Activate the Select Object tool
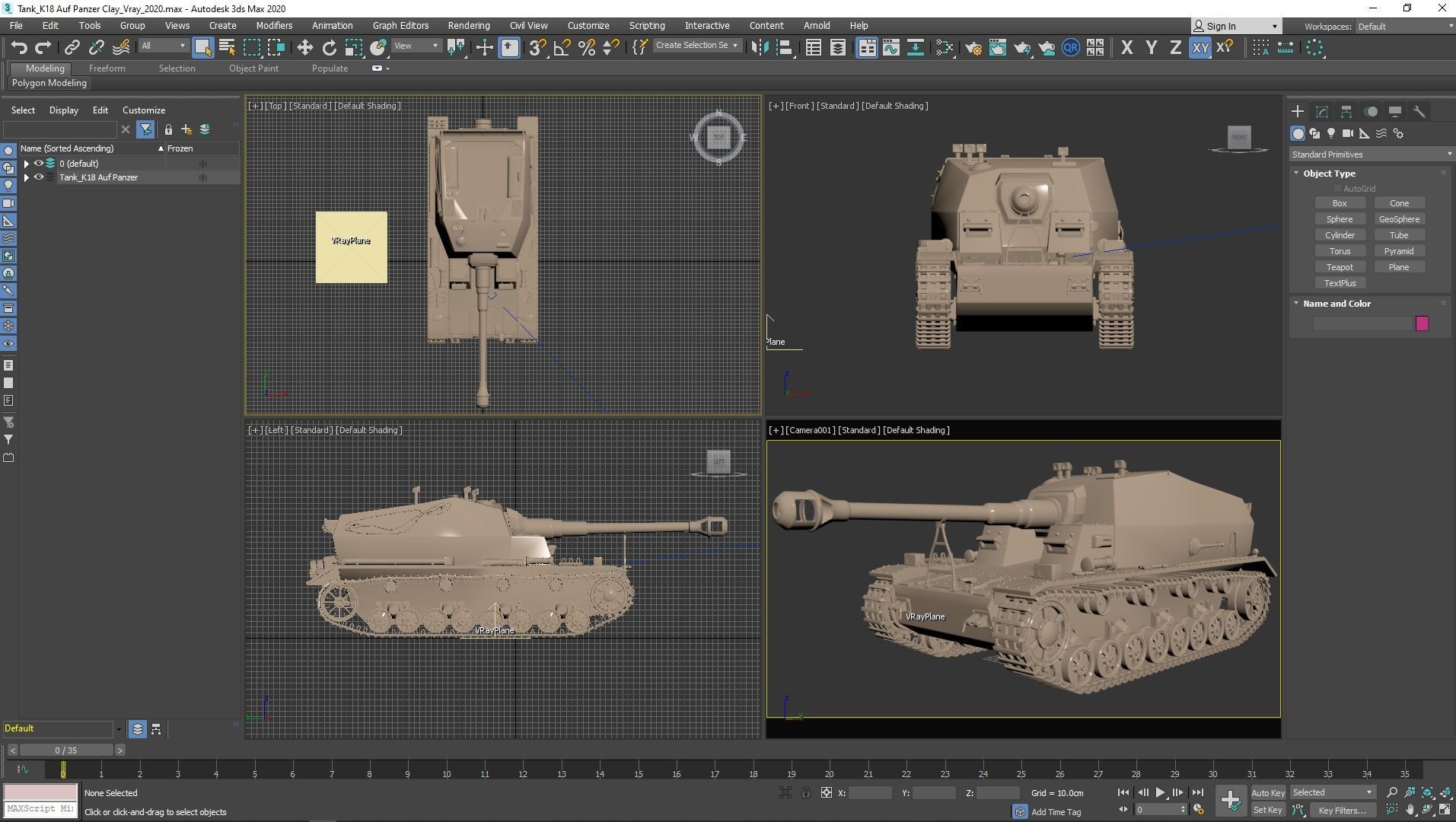The width and height of the screenshot is (1456, 822). pyautogui.click(x=202, y=48)
